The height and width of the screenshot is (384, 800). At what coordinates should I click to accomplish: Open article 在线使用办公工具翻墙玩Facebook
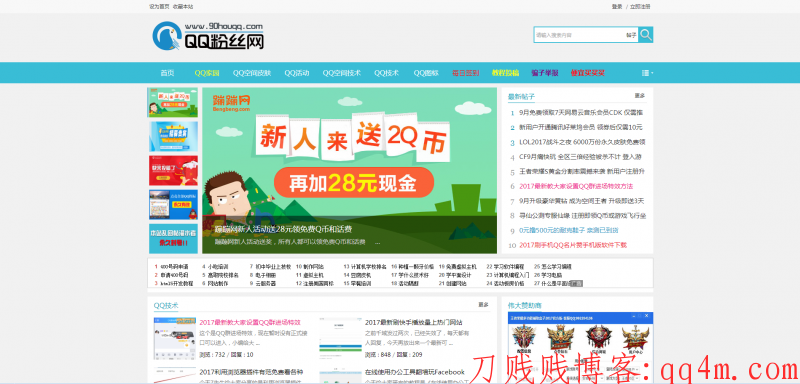click(x=415, y=372)
